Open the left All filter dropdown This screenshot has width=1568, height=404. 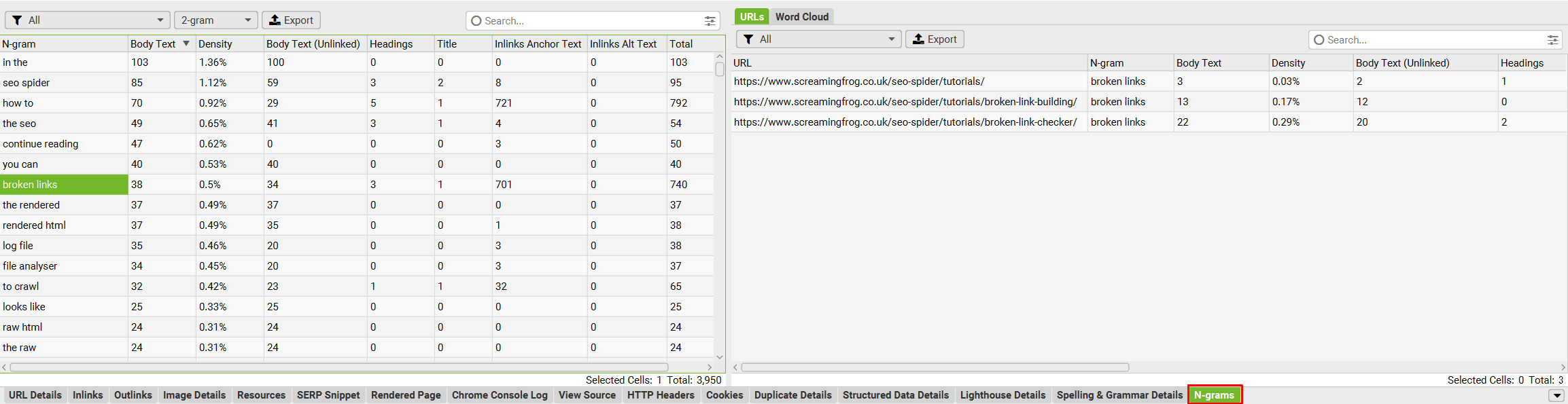[88, 20]
